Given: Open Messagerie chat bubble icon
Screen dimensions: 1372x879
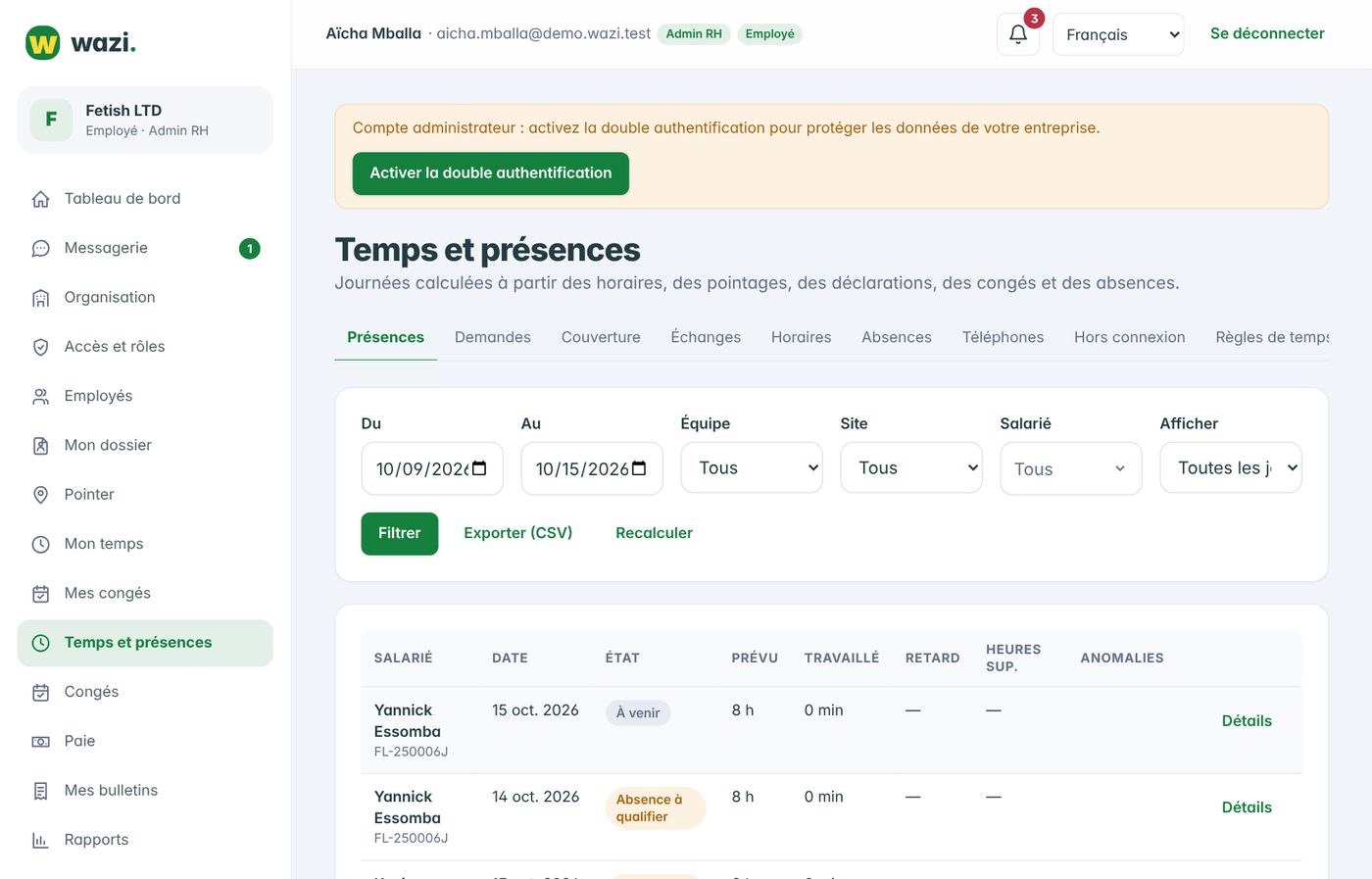Looking at the screenshot, I should point(40,249).
